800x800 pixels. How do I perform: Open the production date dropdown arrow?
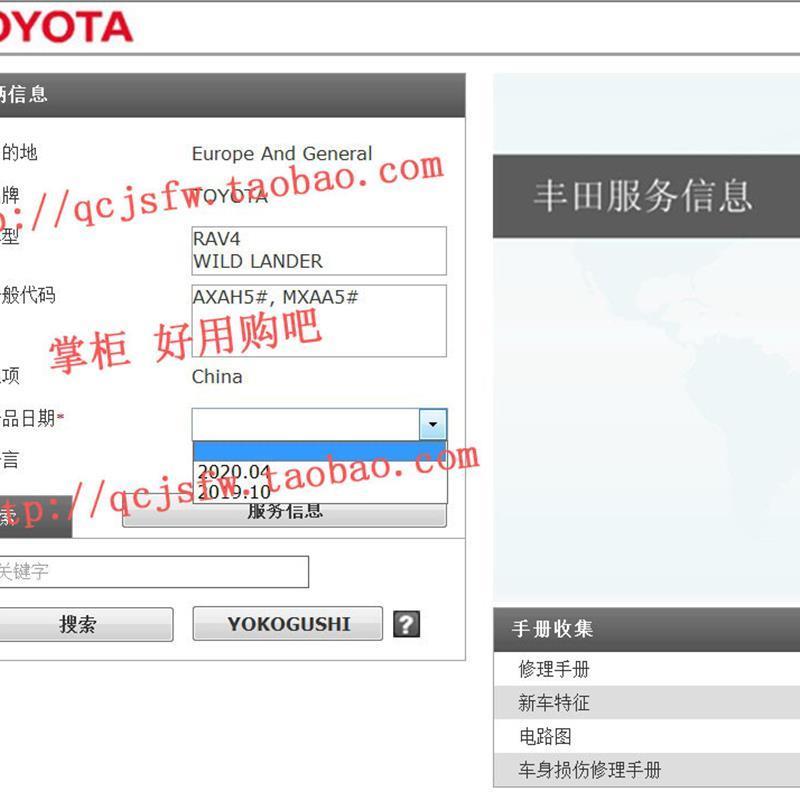click(x=433, y=424)
